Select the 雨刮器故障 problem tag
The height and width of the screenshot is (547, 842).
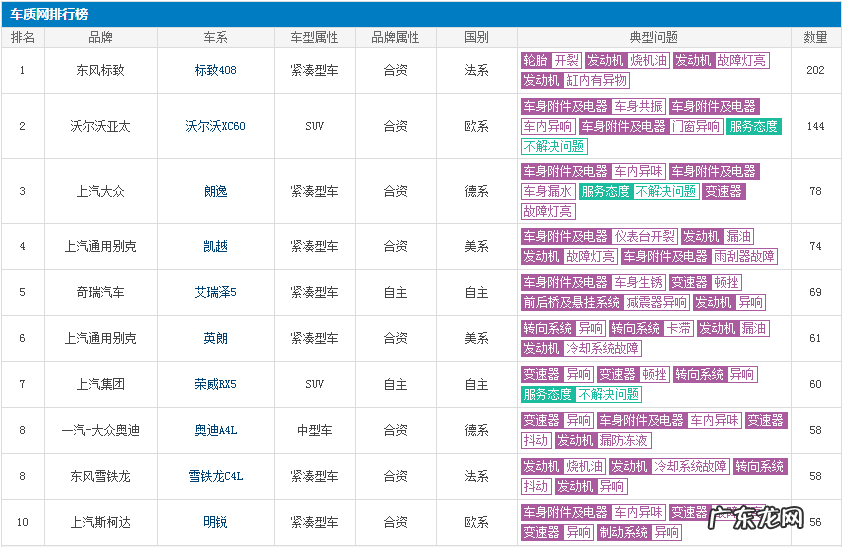pyautogui.click(x=744, y=257)
